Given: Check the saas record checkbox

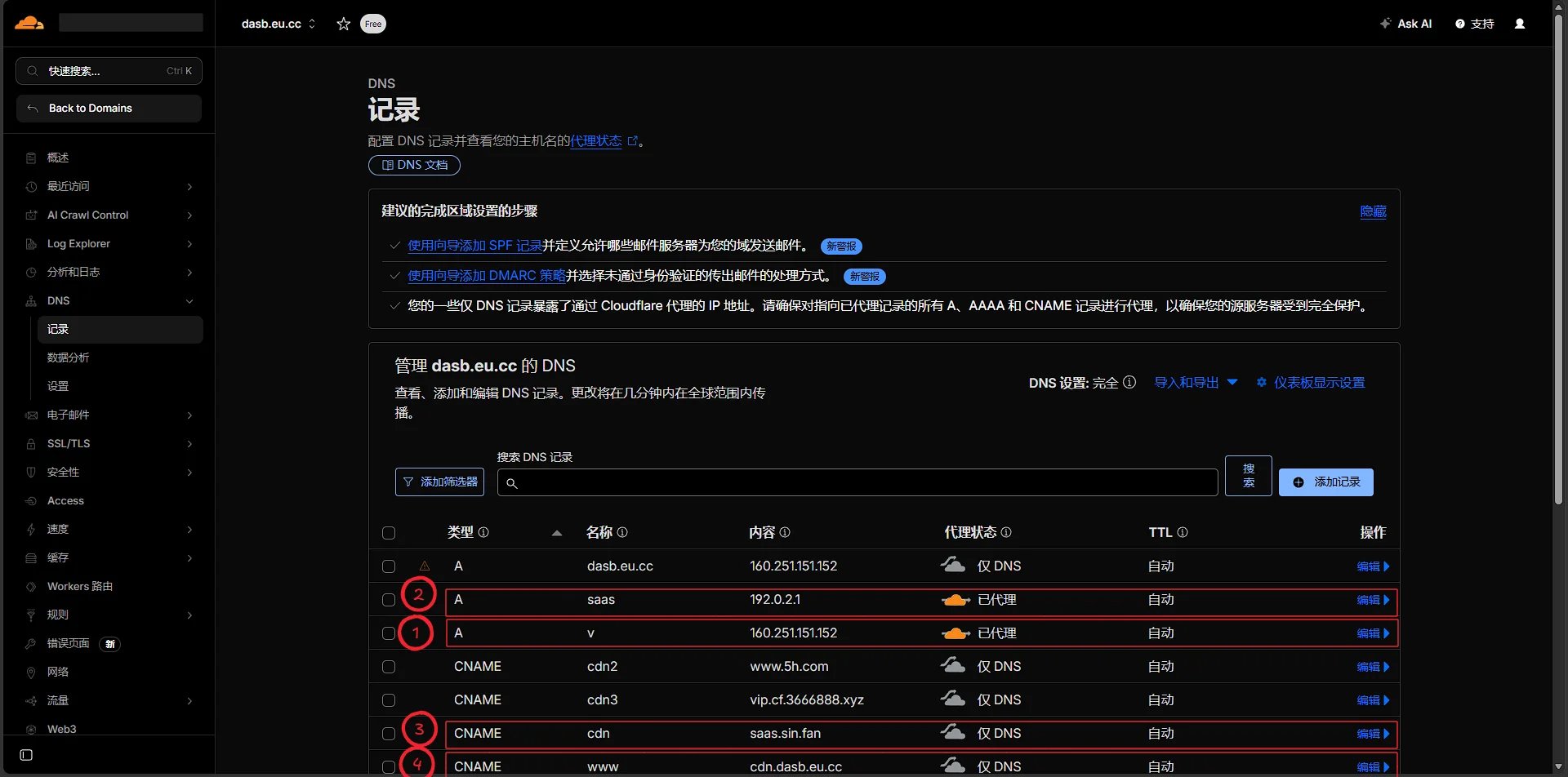Looking at the screenshot, I should point(389,600).
